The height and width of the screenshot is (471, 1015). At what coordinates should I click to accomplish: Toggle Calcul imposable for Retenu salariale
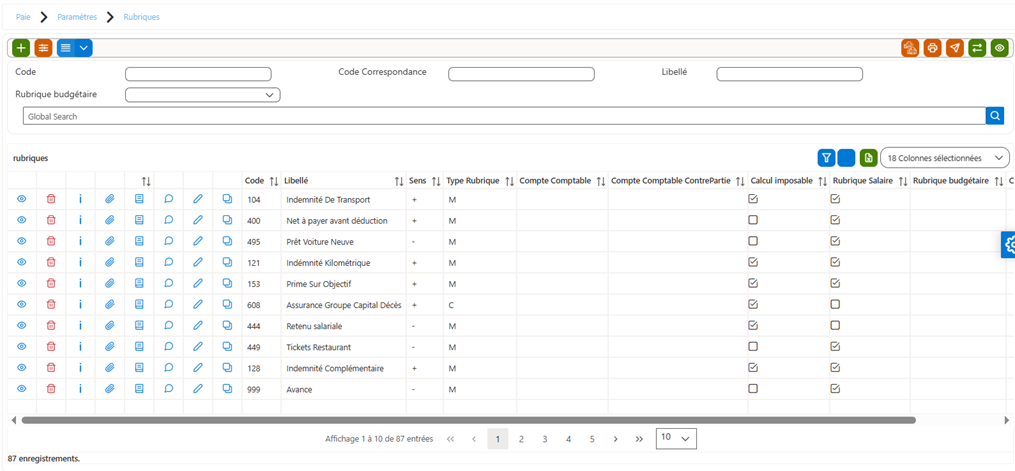753,325
